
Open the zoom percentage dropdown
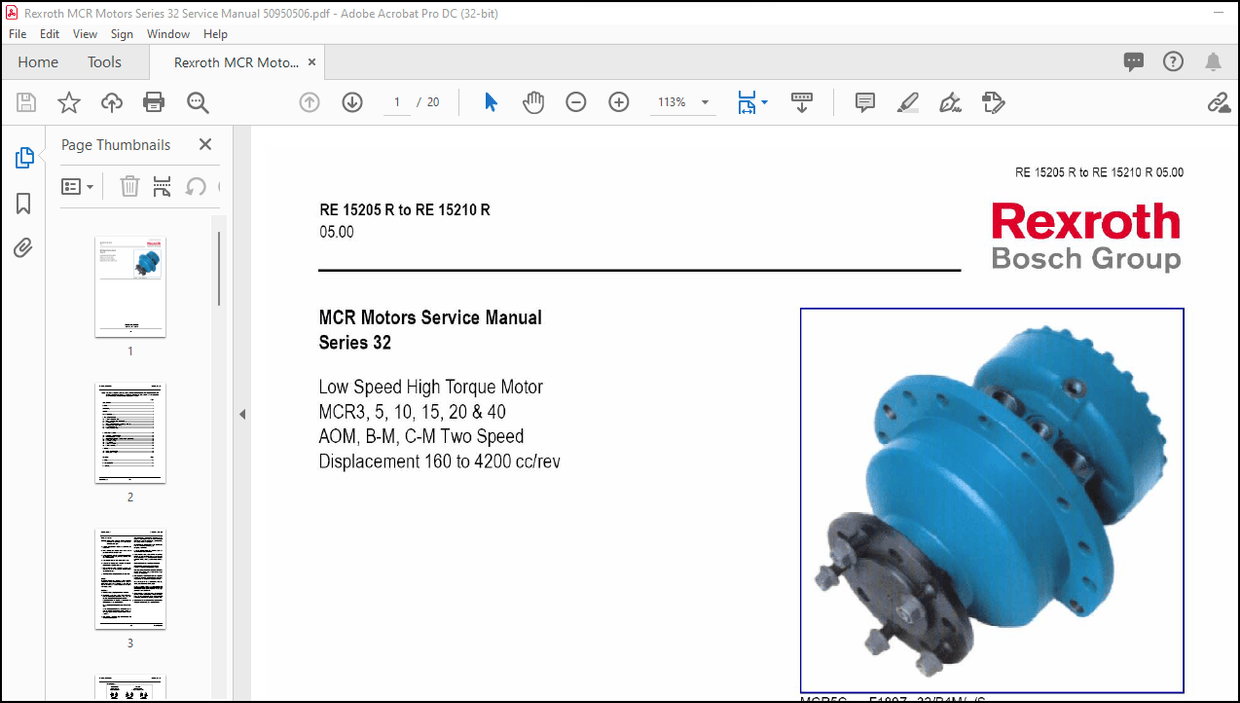click(x=705, y=101)
